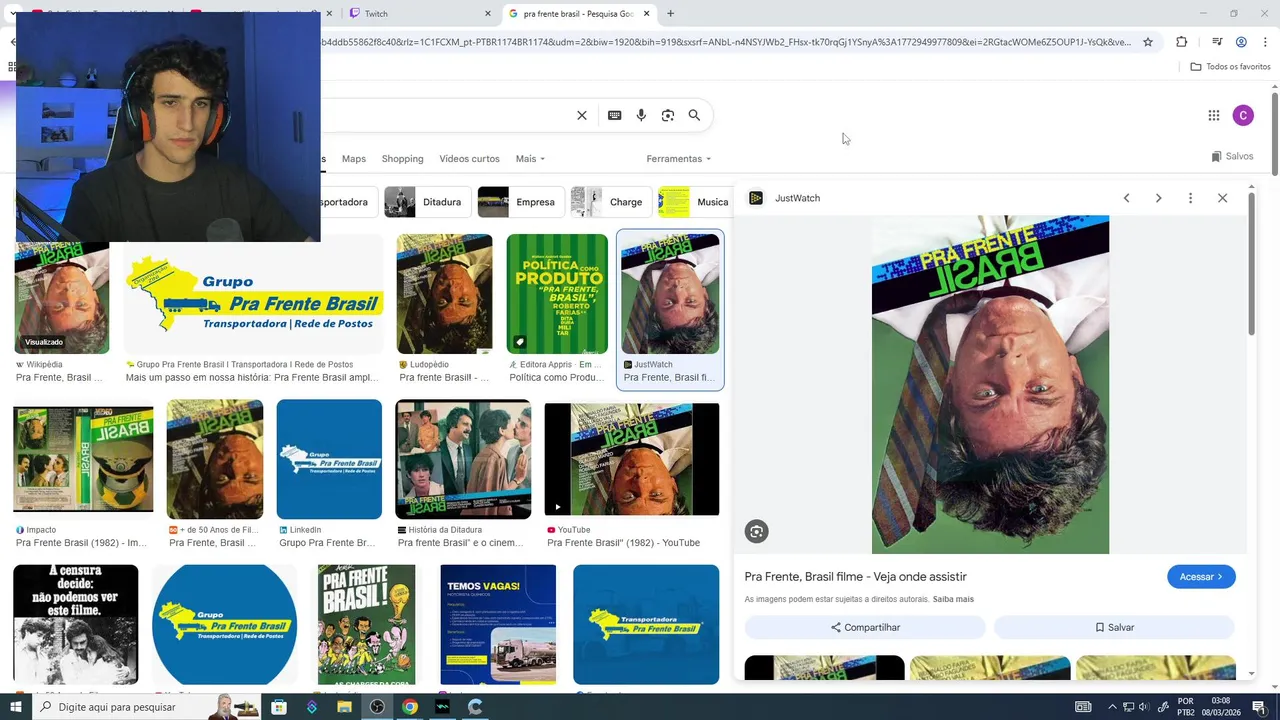
Task: Open OBS Studio from the taskbar
Action: 377,707
